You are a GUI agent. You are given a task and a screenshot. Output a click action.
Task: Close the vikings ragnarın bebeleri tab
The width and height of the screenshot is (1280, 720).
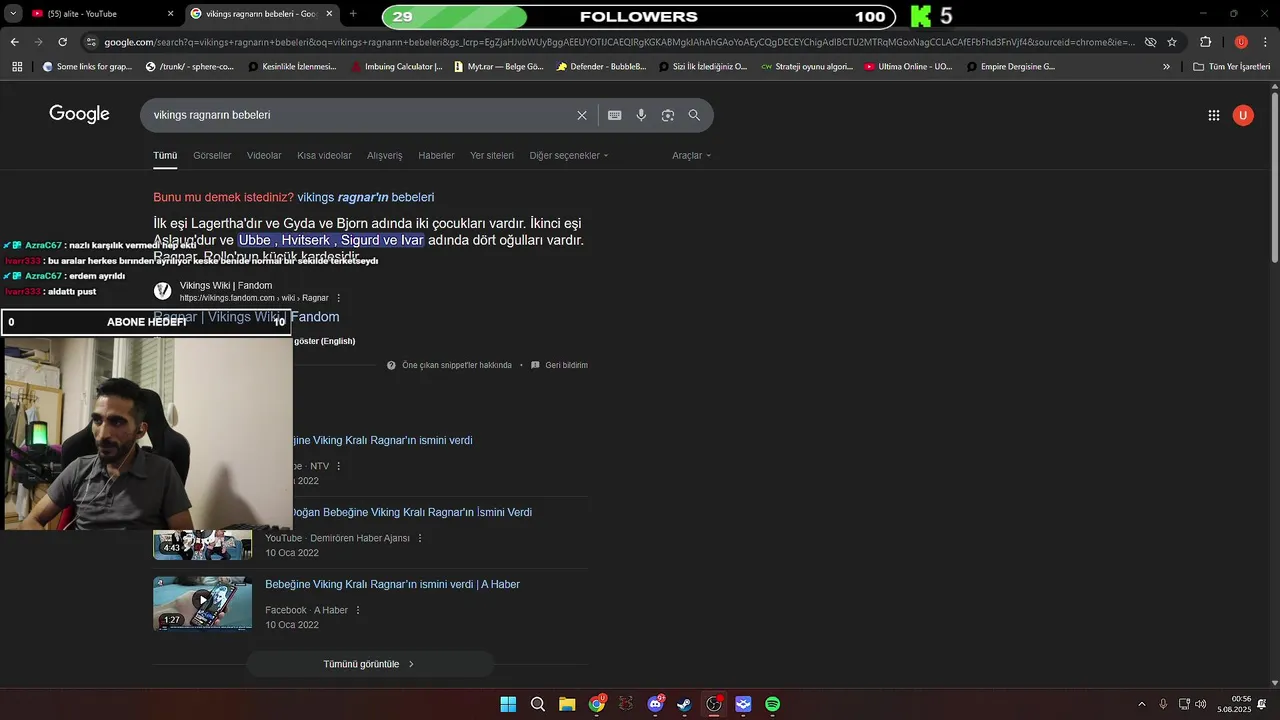click(329, 14)
